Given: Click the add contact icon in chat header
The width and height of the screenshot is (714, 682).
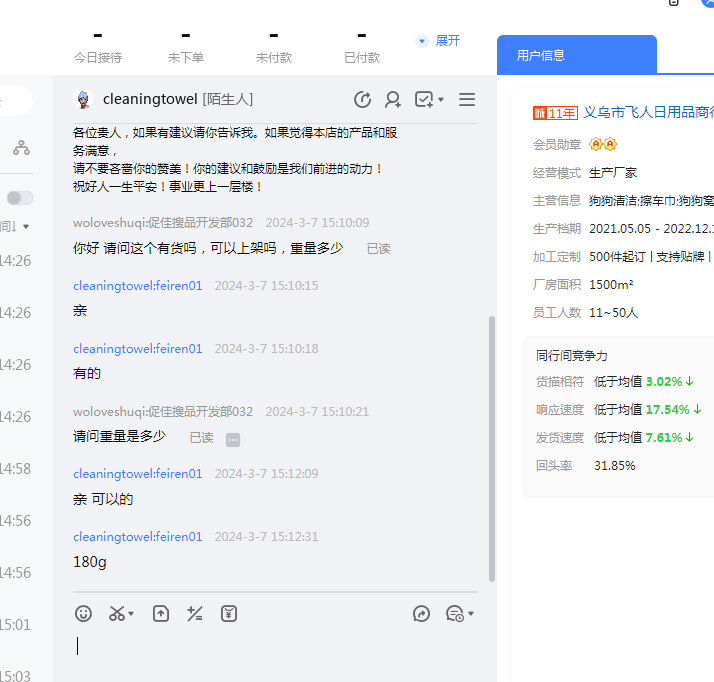Looking at the screenshot, I should 393,100.
